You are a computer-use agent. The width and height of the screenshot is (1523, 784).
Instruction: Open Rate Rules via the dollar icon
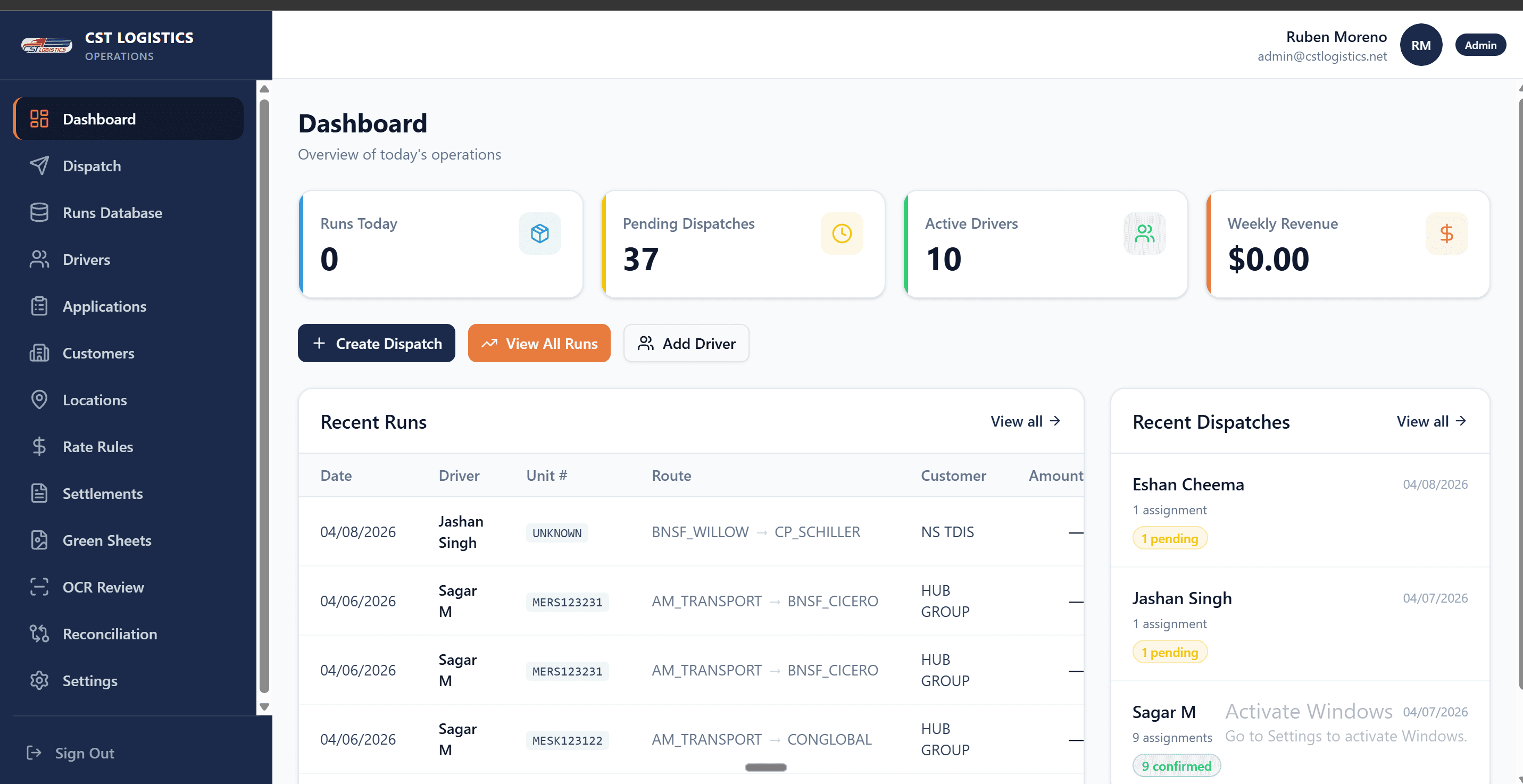[x=39, y=446]
